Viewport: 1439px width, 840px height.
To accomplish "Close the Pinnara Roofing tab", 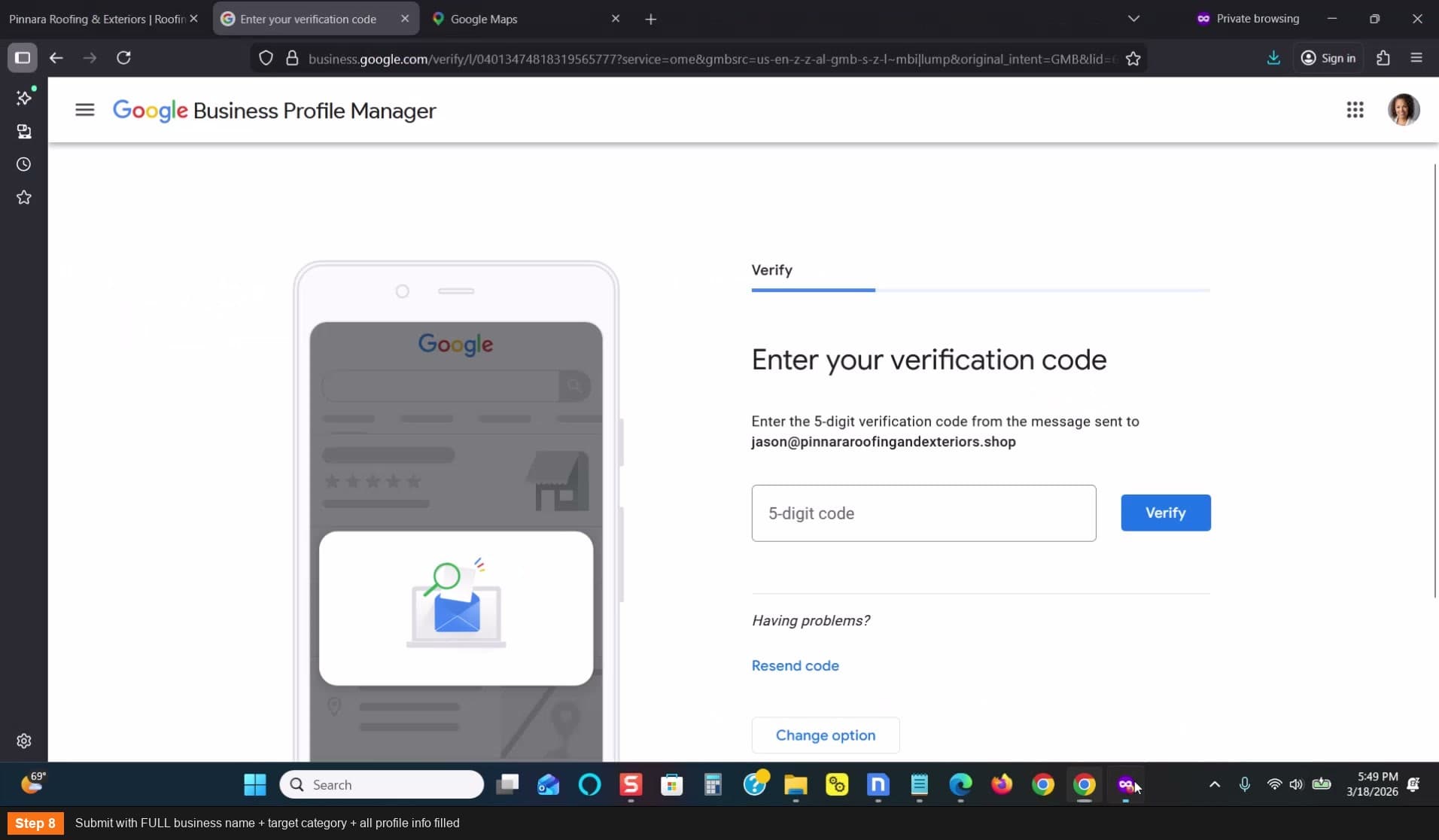I will pyautogui.click(x=193, y=19).
